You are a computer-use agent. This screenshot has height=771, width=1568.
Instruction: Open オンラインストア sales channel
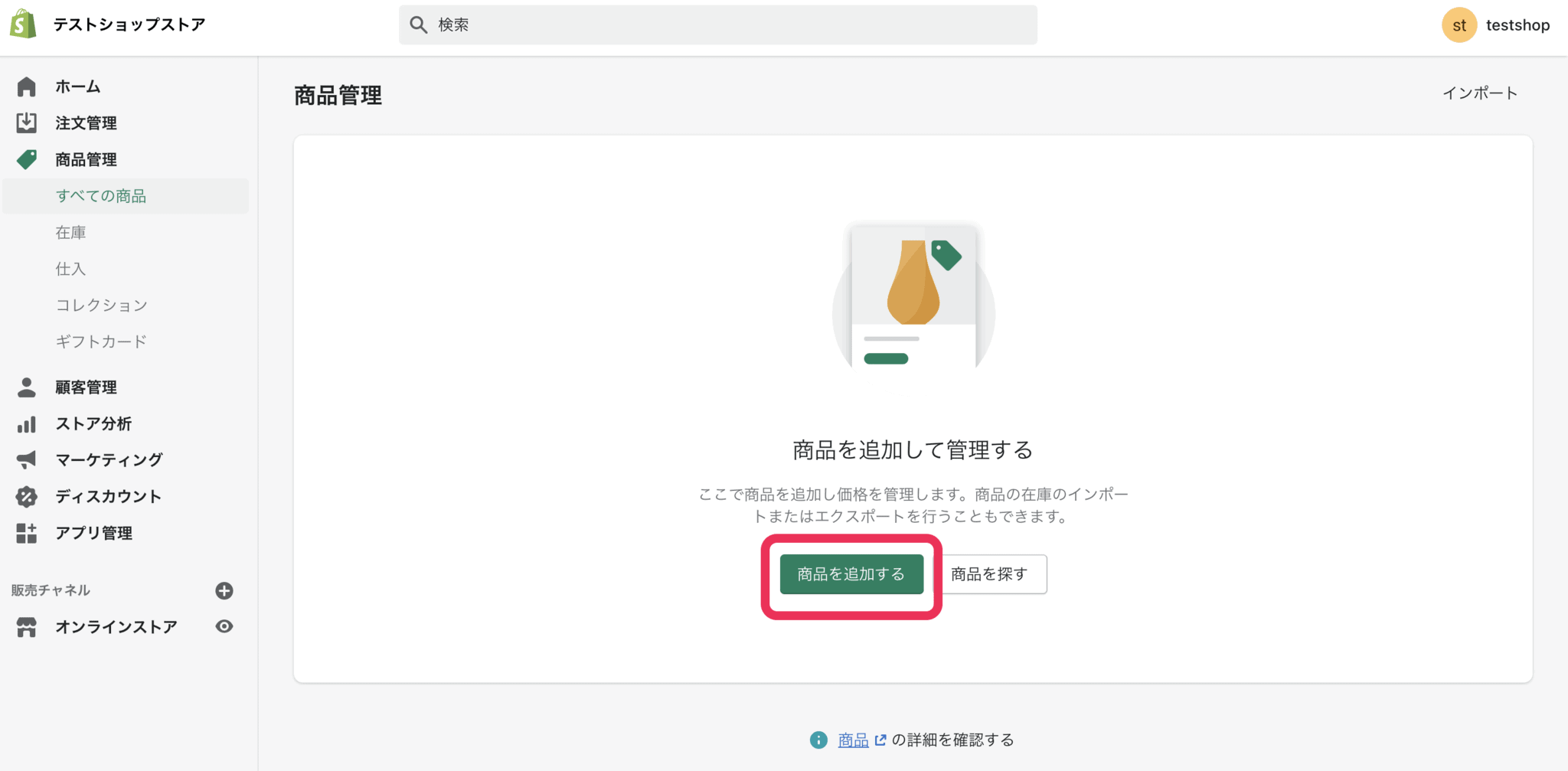coord(116,627)
